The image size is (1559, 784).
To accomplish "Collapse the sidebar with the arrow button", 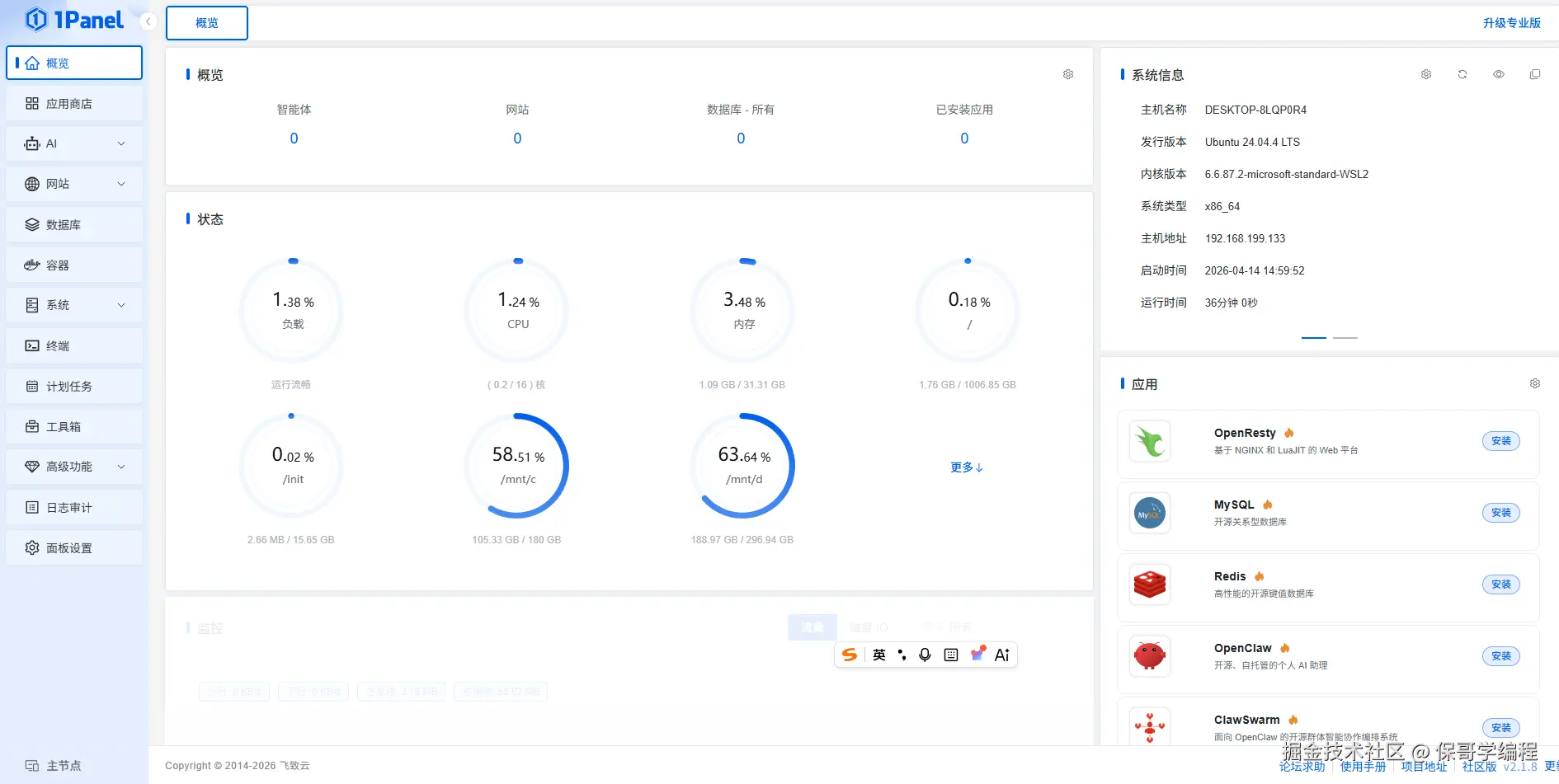I will [x=148, y=21].
